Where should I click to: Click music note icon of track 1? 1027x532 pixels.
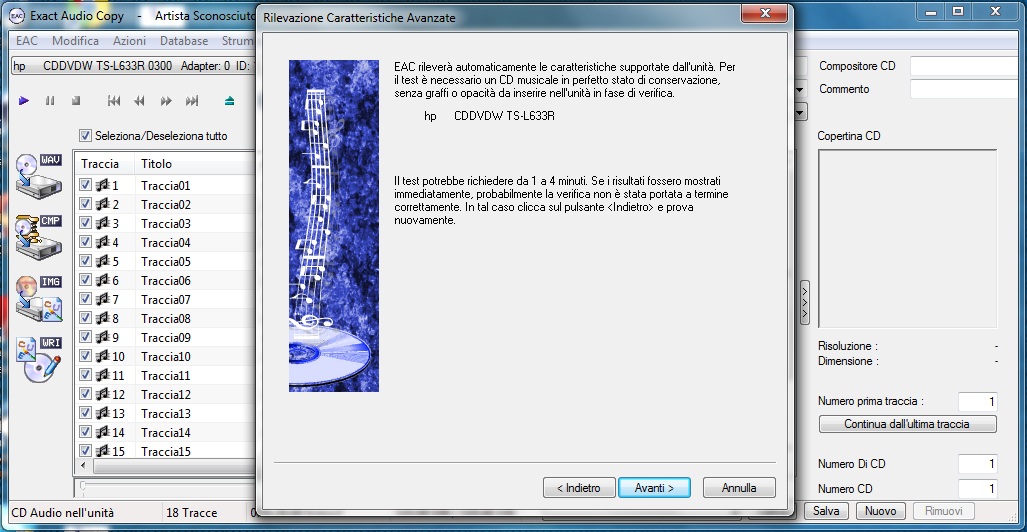[102, 185]
